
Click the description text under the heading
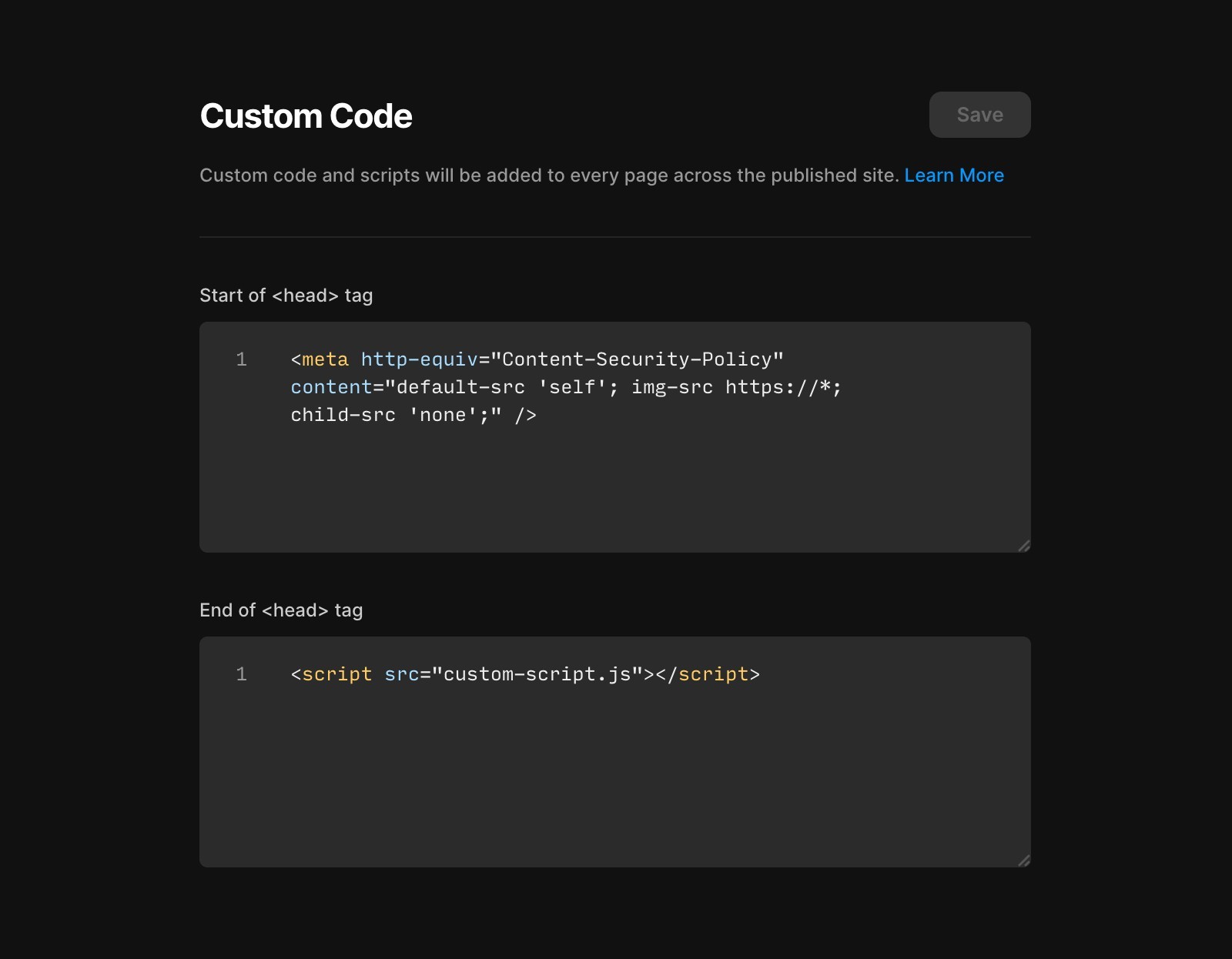[x=549, y=175]
